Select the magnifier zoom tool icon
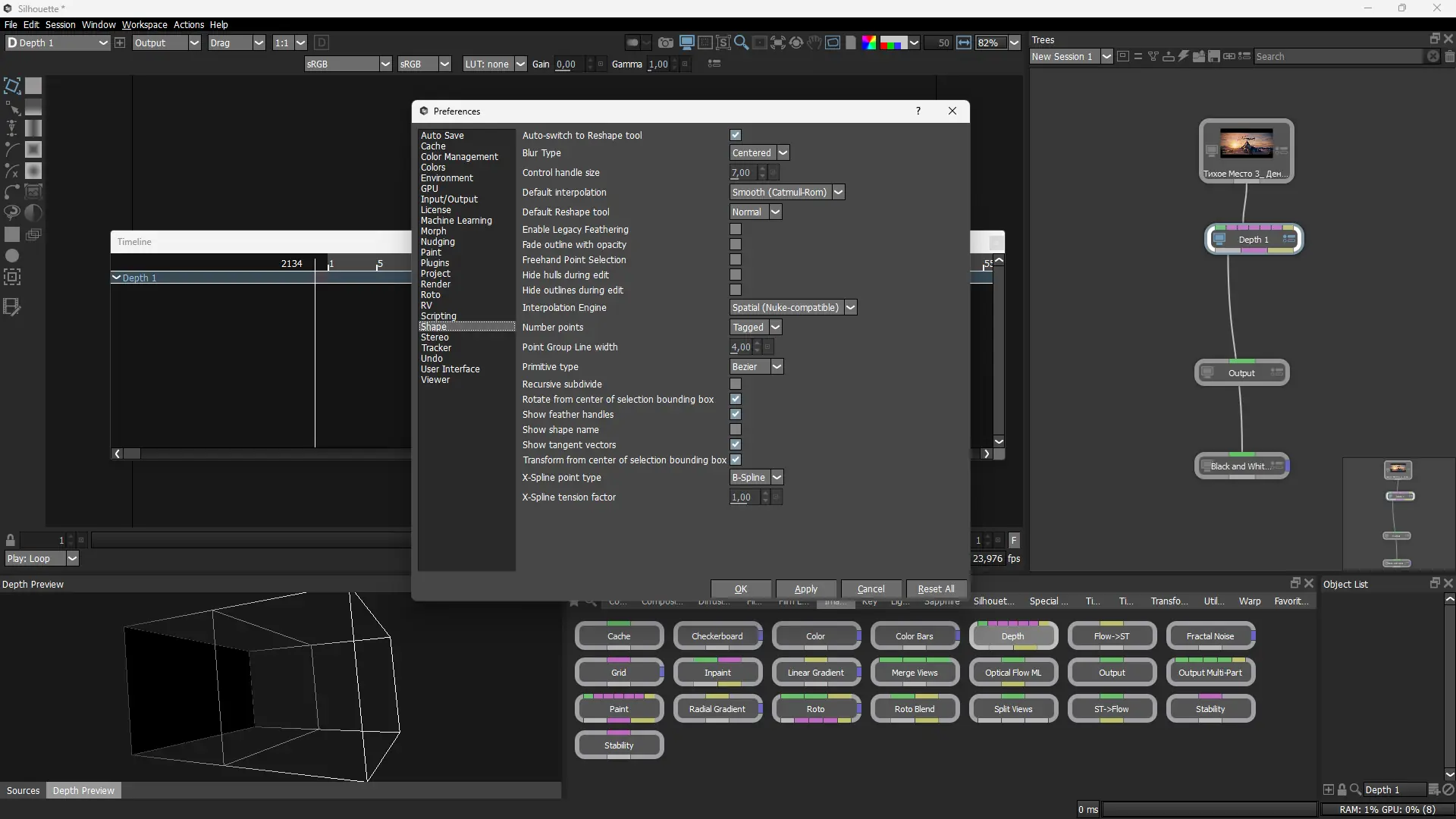 pyautogui.click(x=741, y=43)
